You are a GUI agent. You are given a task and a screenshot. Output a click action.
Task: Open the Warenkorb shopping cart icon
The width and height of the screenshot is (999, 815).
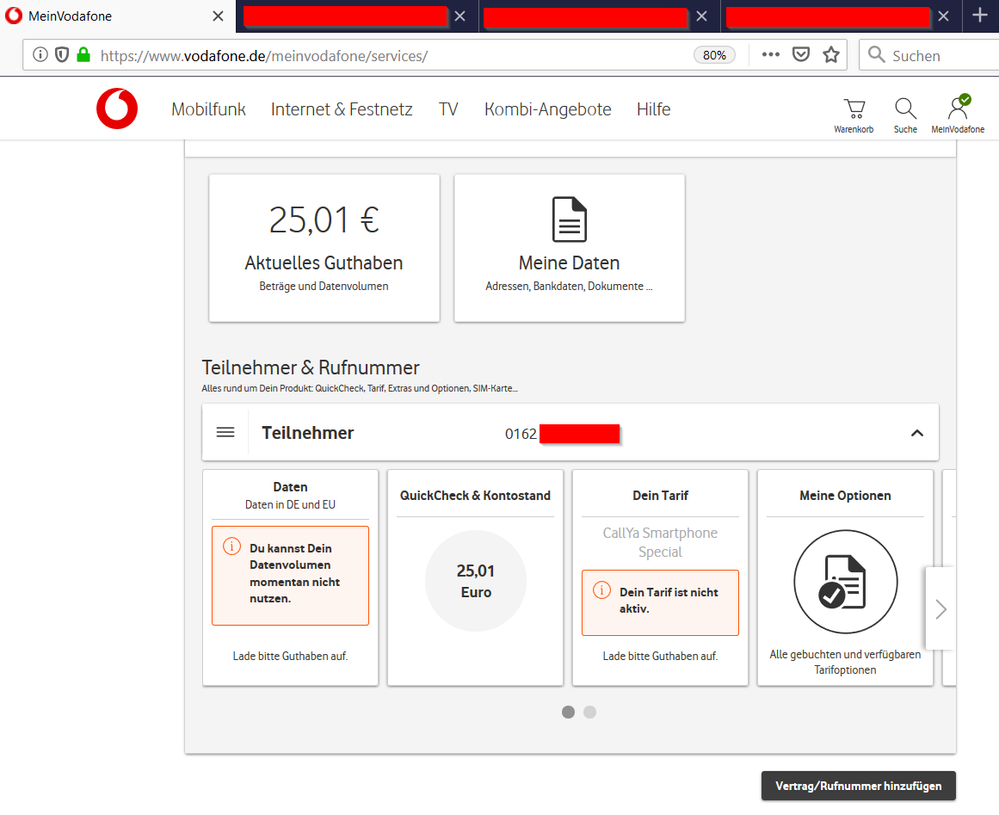point(854,109)
